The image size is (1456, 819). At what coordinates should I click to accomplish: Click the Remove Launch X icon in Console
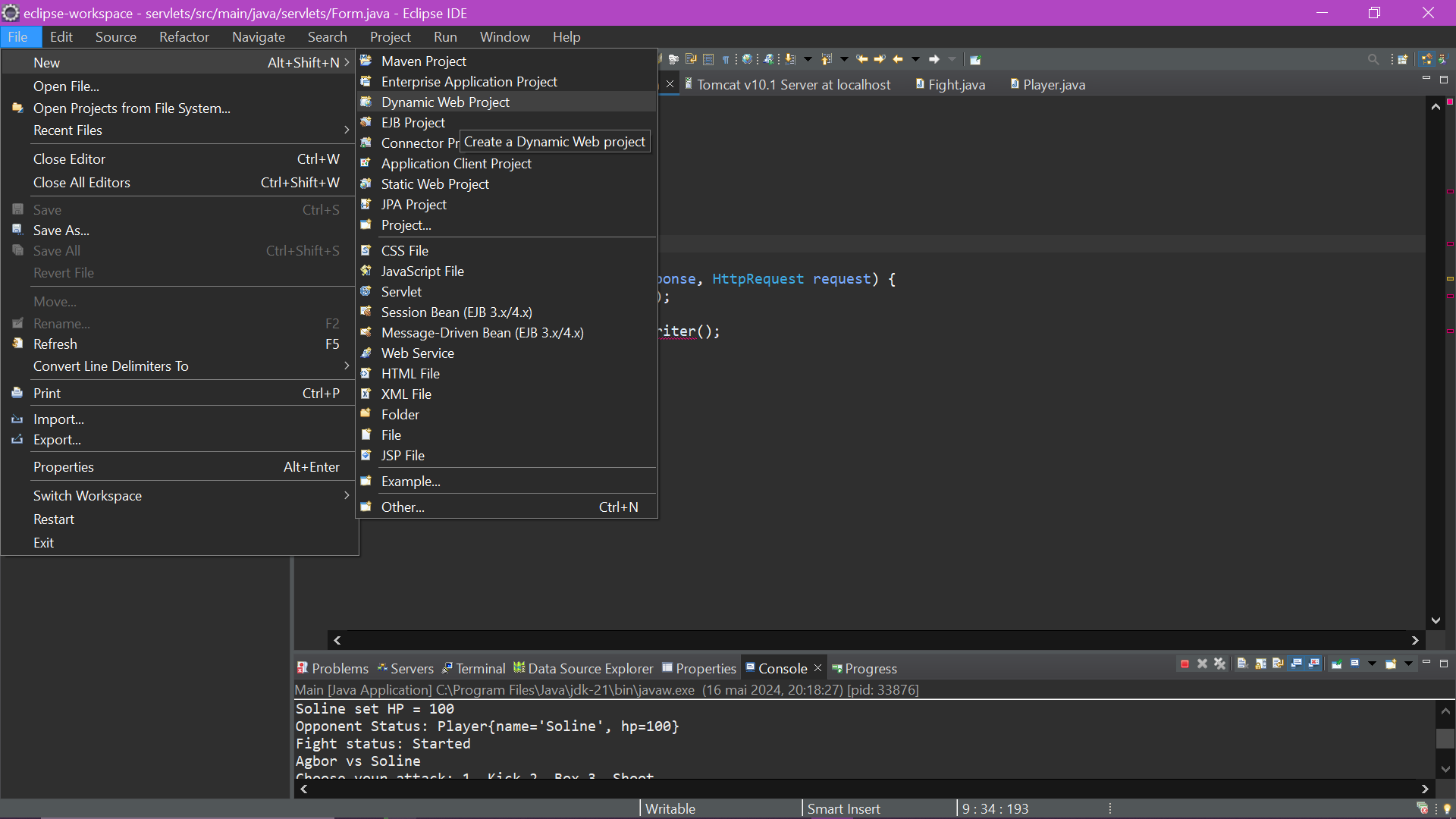point(1202,664)
